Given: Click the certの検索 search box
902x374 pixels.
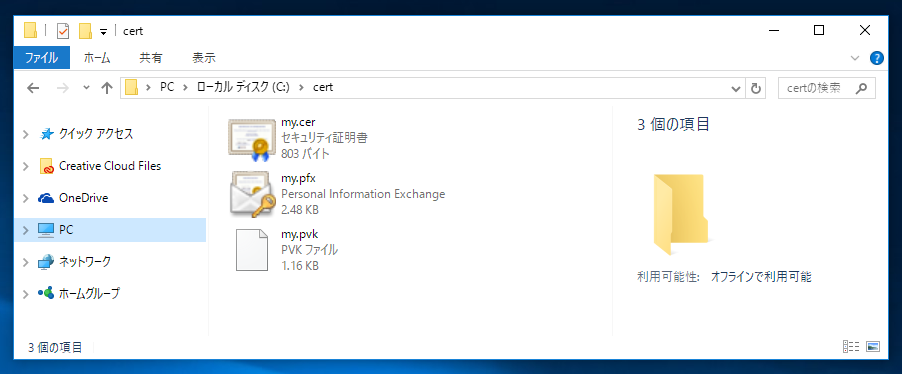Looking at the screenshot, I should (x=827, y=89).
